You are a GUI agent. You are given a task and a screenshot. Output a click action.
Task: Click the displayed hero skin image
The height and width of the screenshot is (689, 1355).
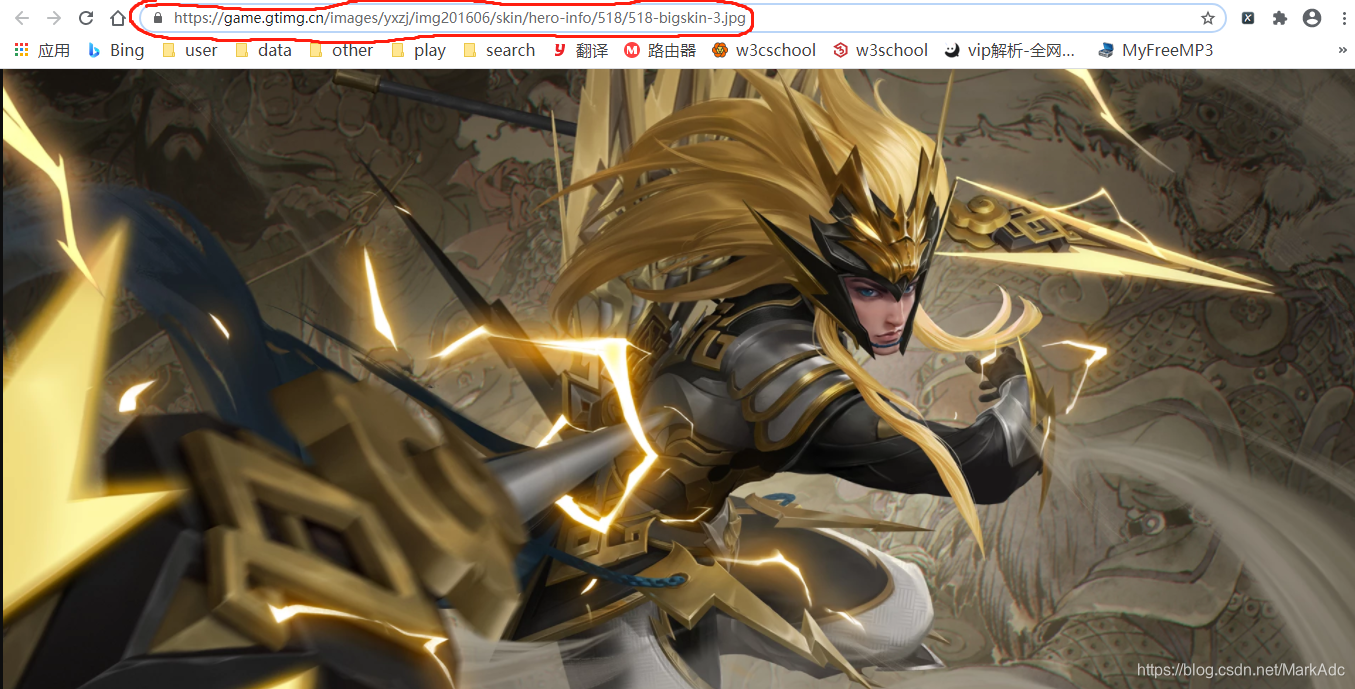click(x=678, y=379)
